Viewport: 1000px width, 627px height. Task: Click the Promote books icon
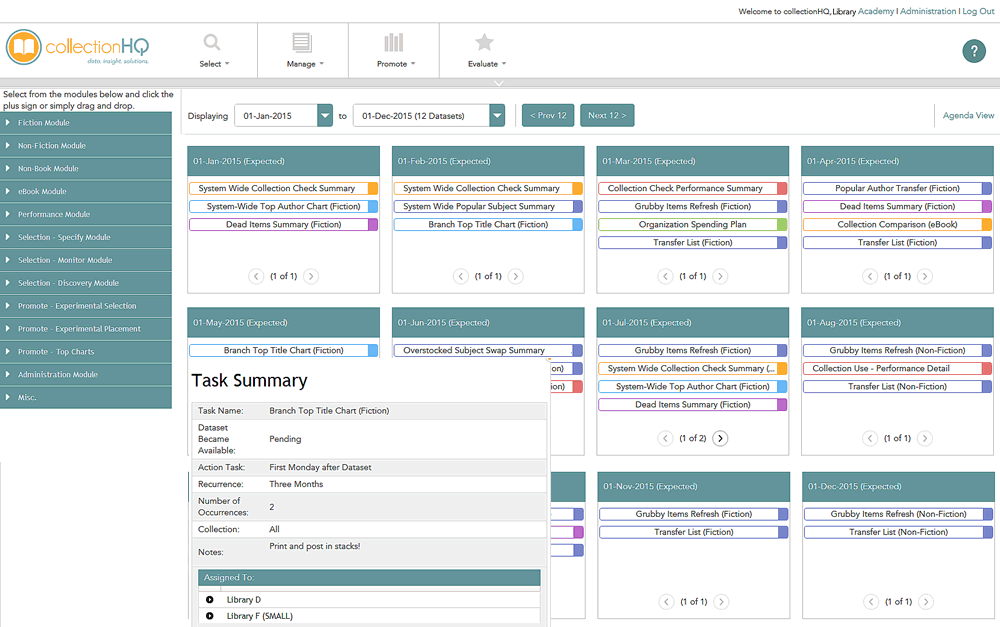pos(393,43)
